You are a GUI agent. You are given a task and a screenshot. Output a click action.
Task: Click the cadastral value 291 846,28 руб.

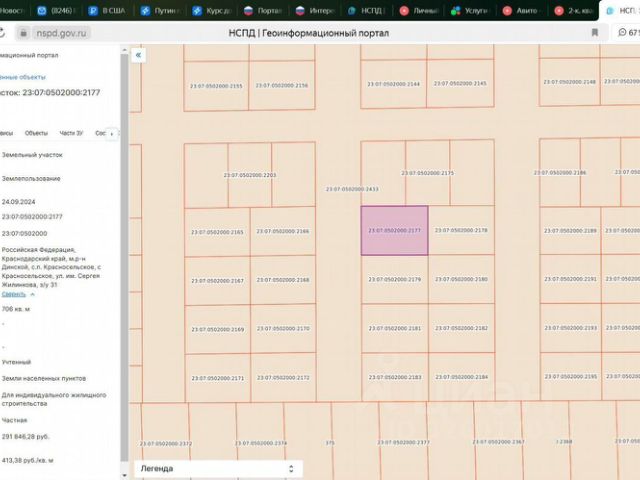pyautogui.click(x=25, y=437)
